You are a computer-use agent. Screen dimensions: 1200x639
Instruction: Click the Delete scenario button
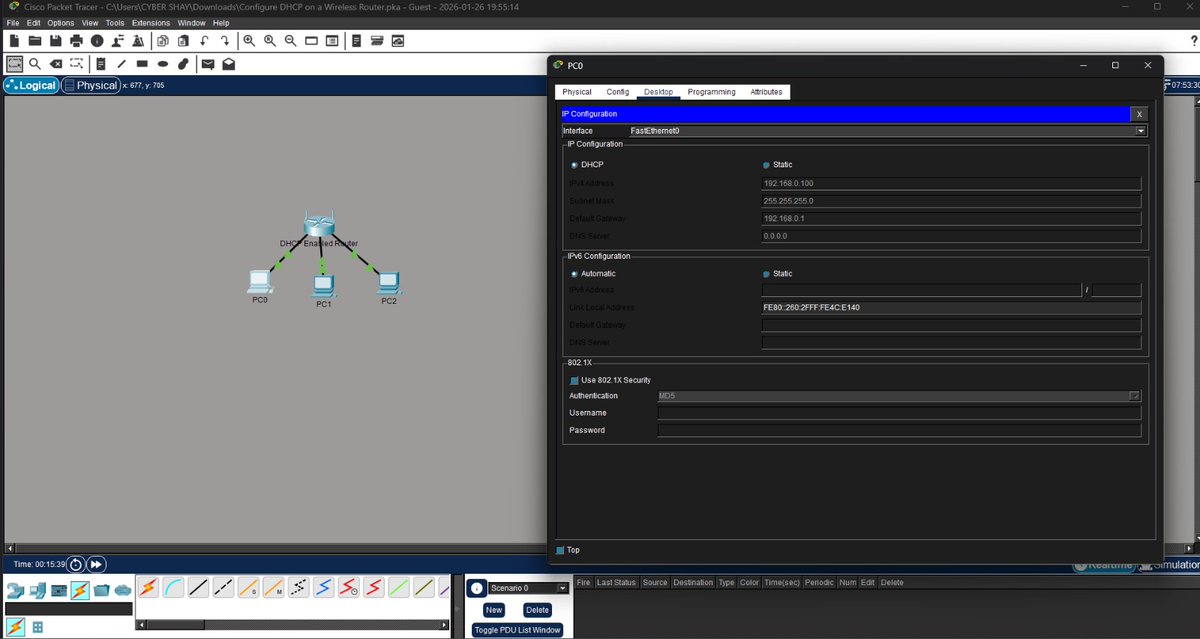point(538,610)
